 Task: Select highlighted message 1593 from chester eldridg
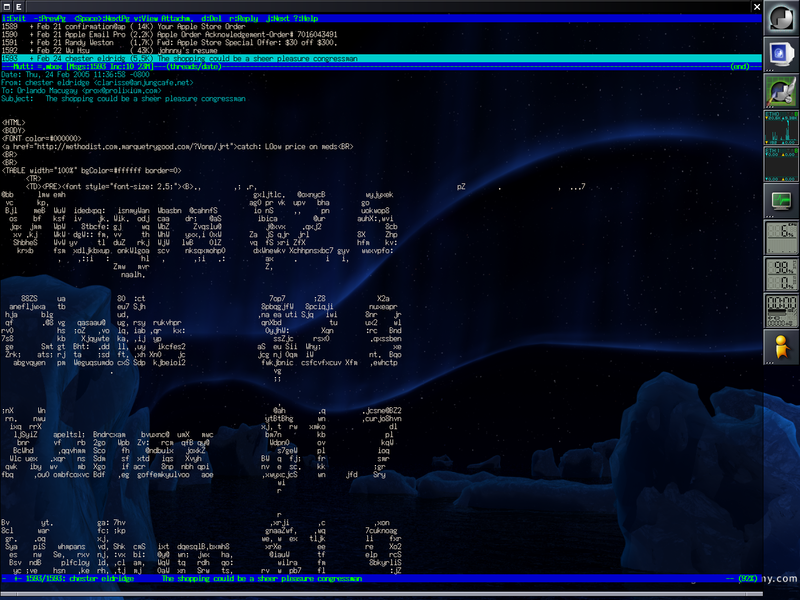click(x=381, y=59)
